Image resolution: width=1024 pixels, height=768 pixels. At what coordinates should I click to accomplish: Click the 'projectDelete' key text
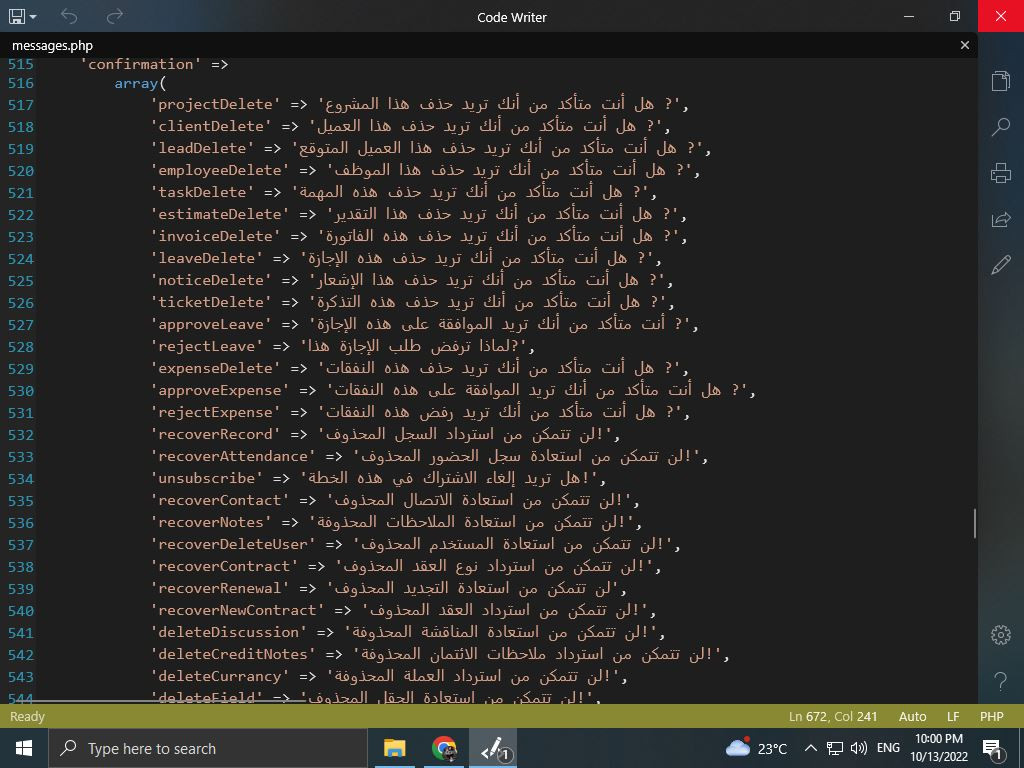click(216, 104)
